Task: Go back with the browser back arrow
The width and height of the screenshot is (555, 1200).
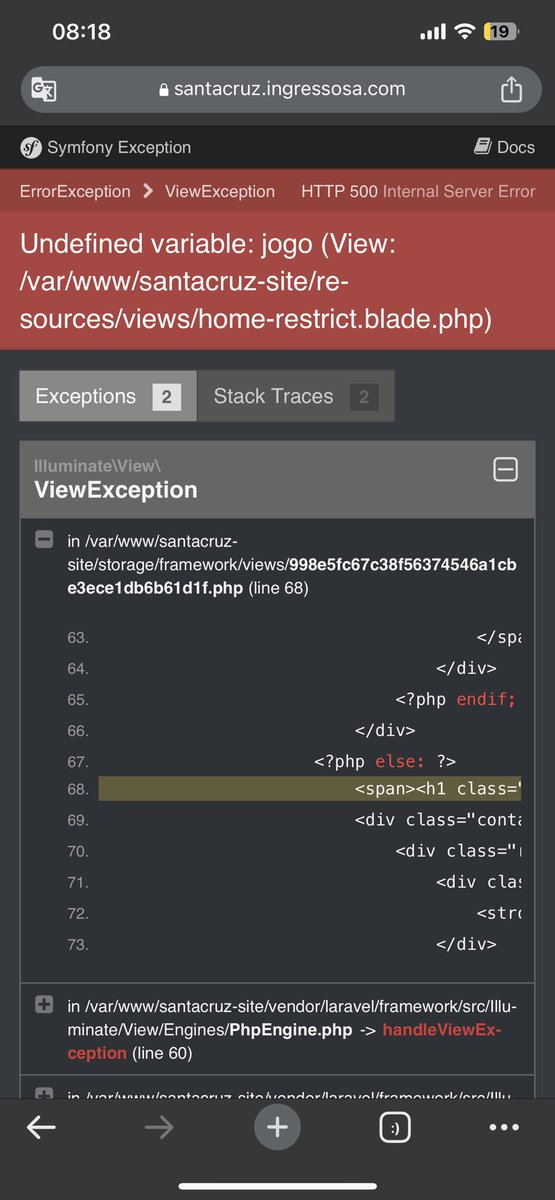Action: (x=41, y=1127)
